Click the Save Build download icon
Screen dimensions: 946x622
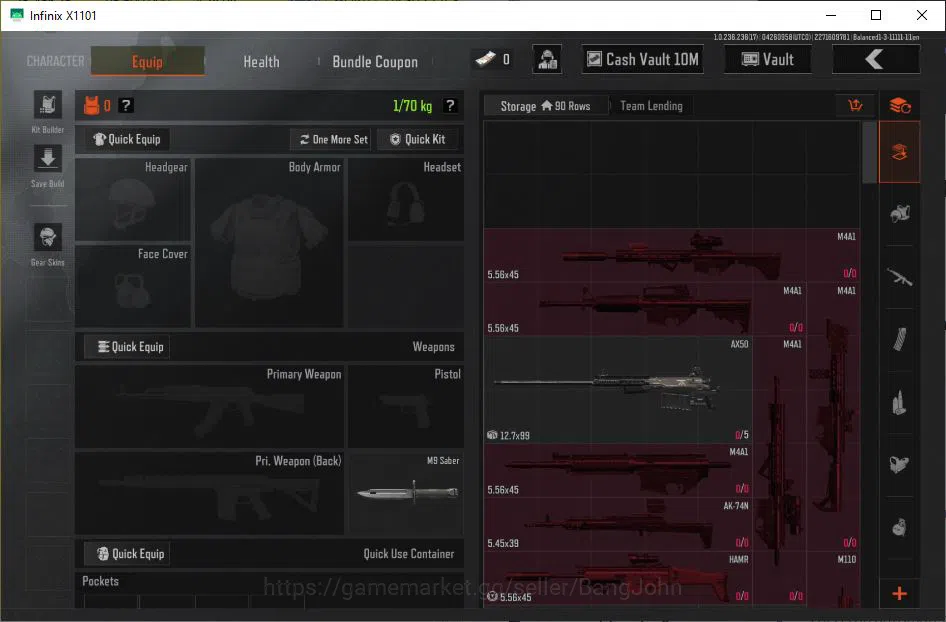(x=48, y=159)
